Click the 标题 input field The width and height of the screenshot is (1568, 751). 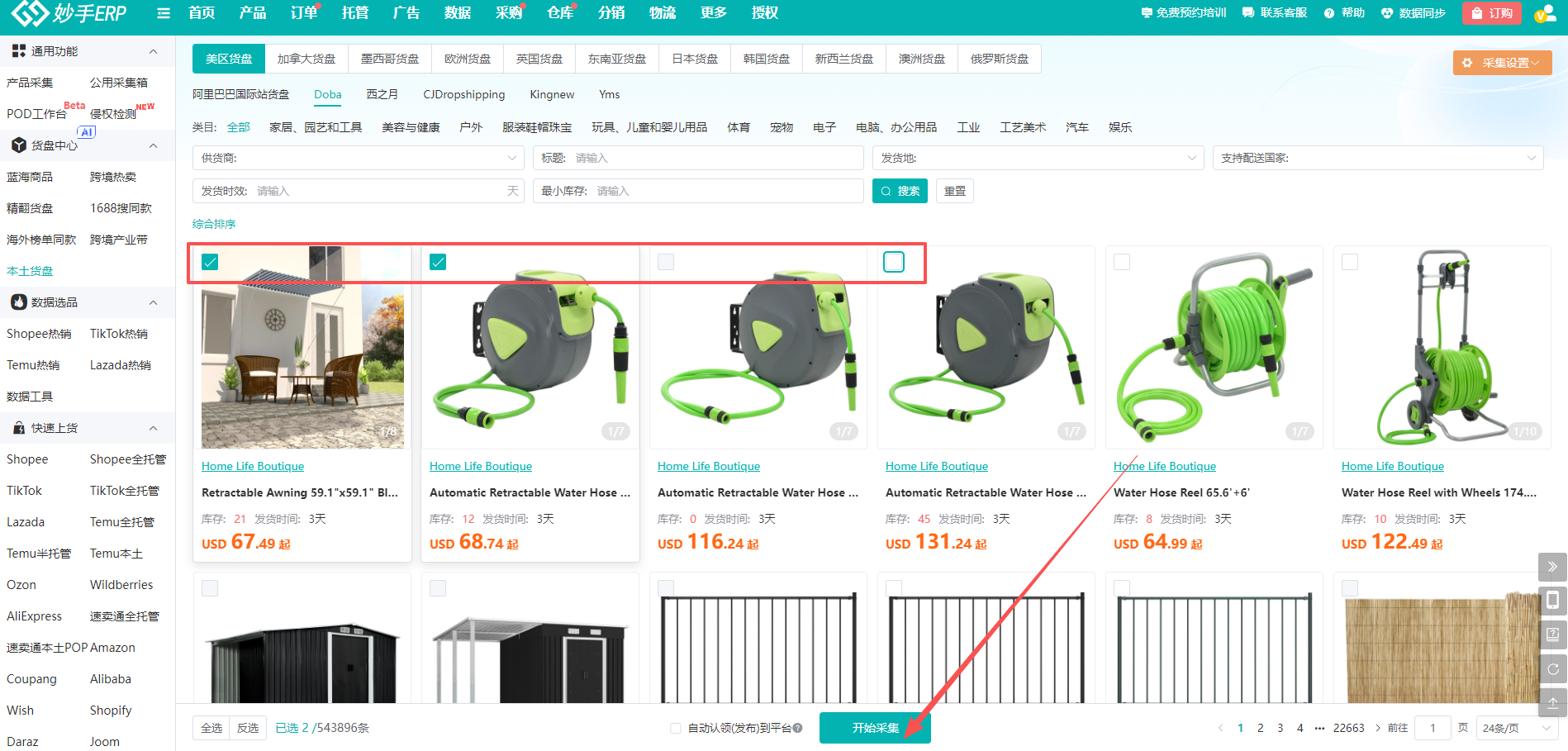click(698, 158)
